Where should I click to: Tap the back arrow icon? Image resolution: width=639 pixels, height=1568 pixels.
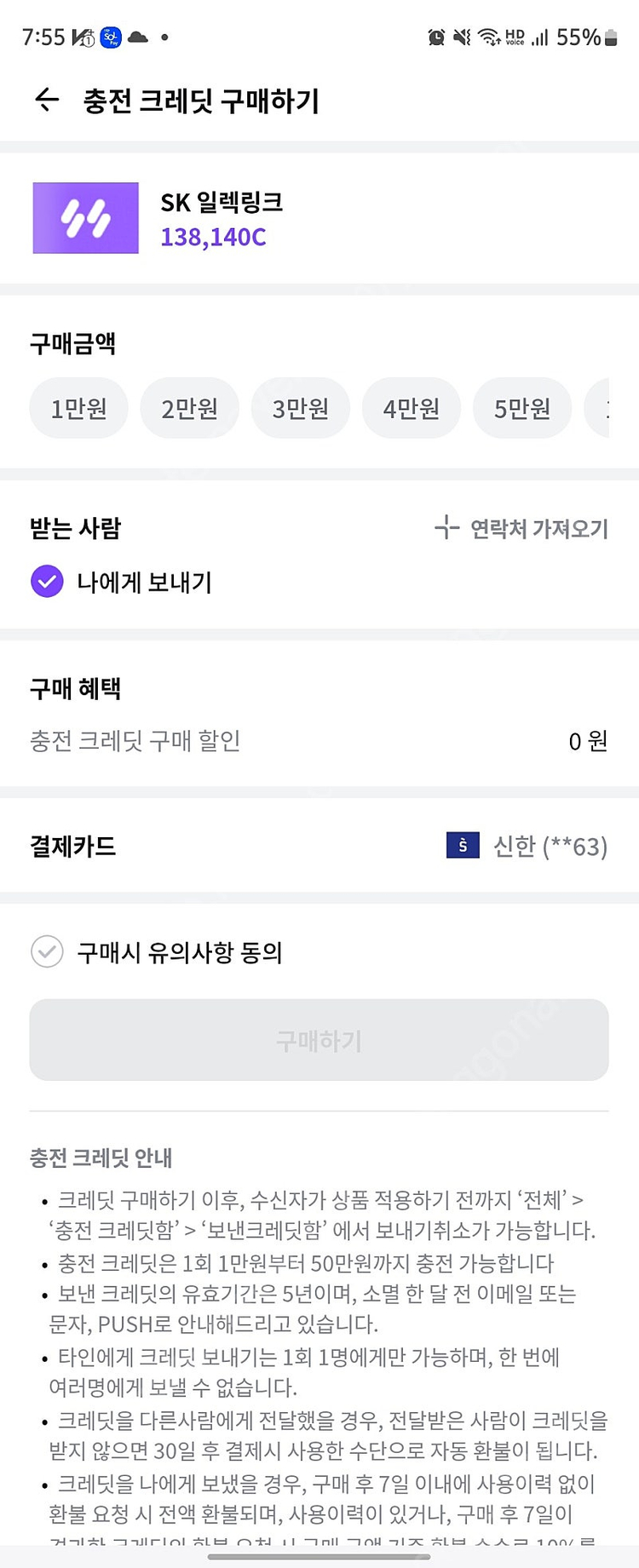tap(47, 101)
